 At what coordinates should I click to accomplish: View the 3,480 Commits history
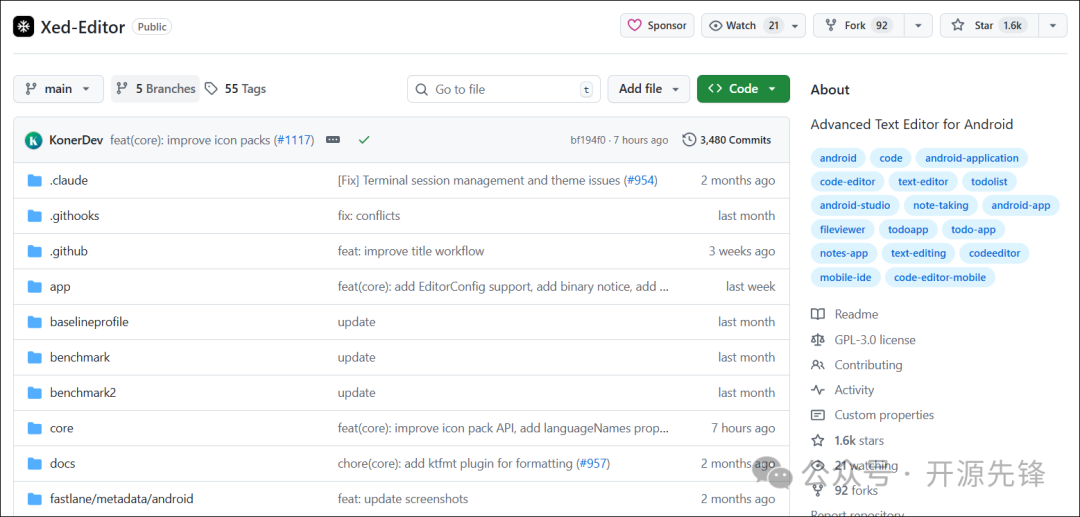coord(727,140)
